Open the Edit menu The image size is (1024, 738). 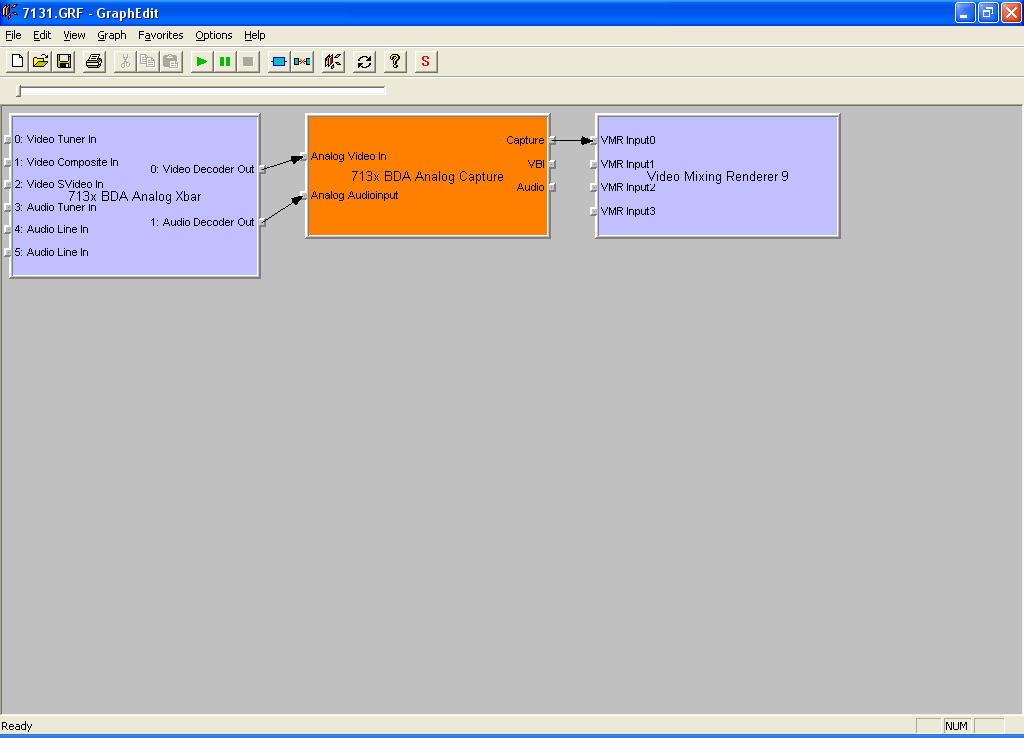(42, 35)
